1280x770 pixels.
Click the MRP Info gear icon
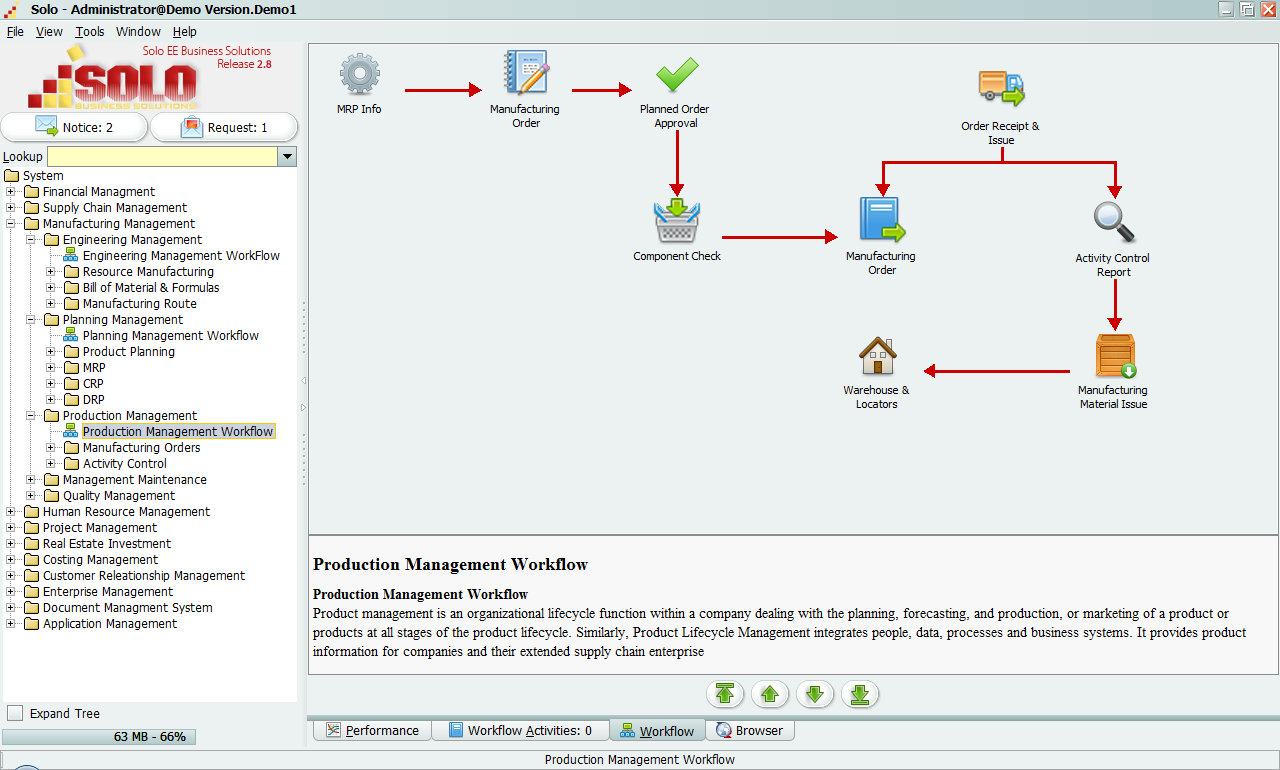pyautogui.click(x=359, y=75)
